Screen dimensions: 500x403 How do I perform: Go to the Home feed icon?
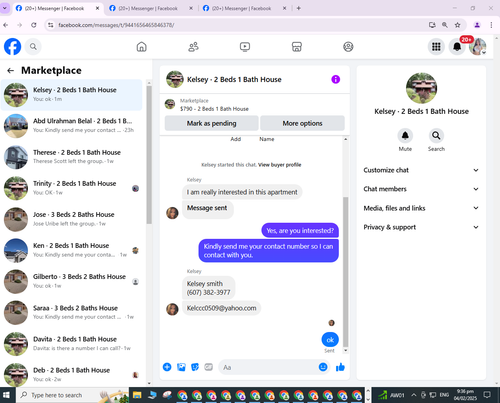141,47
